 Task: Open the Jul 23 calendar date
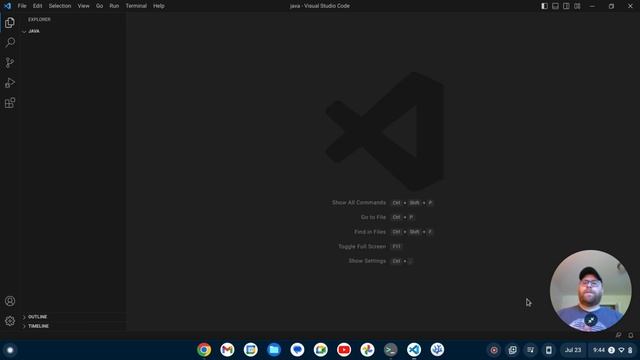point(573,350)
